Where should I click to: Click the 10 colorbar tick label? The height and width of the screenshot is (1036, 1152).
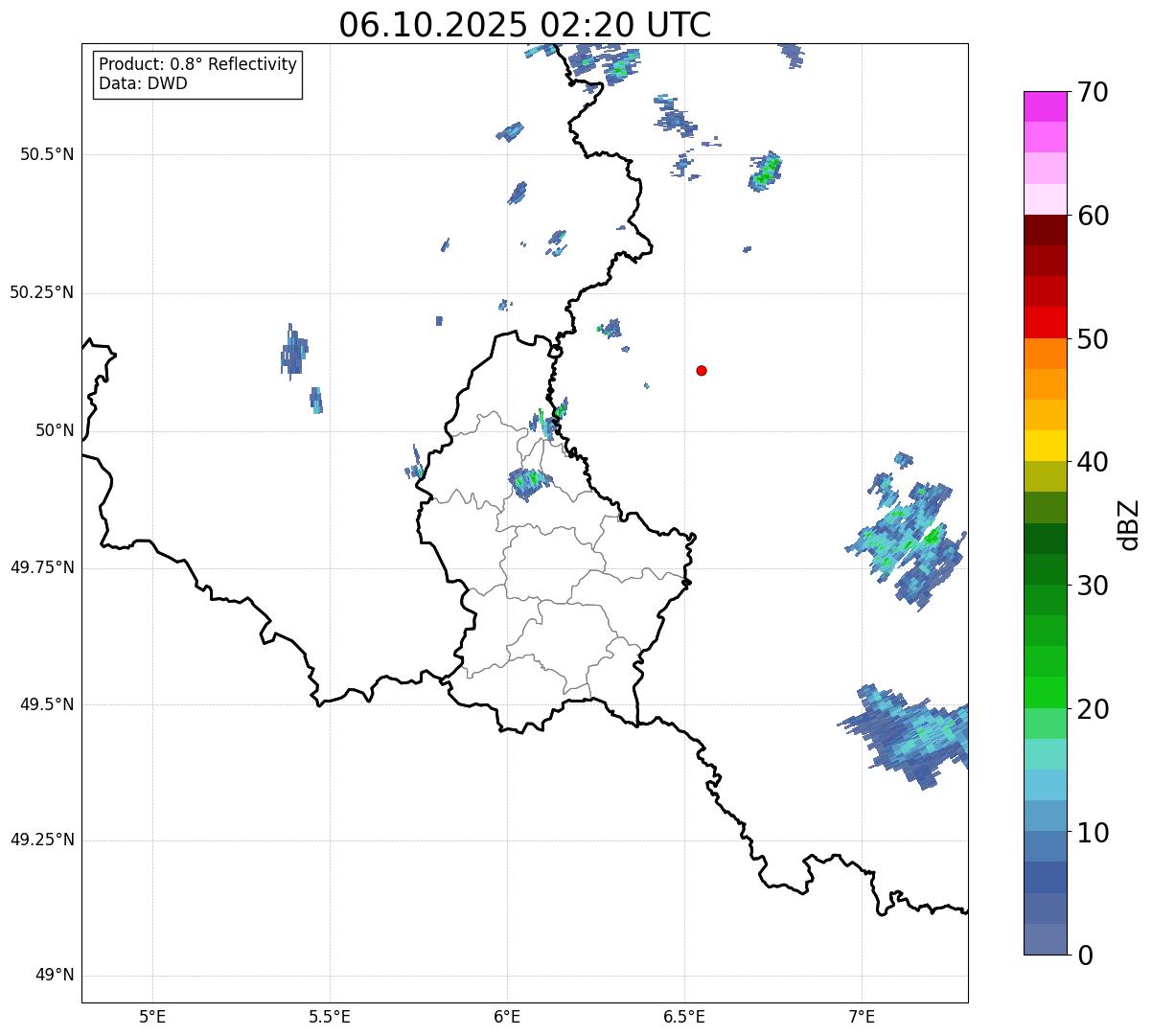pyautogui.click(x=1093, y=833)
